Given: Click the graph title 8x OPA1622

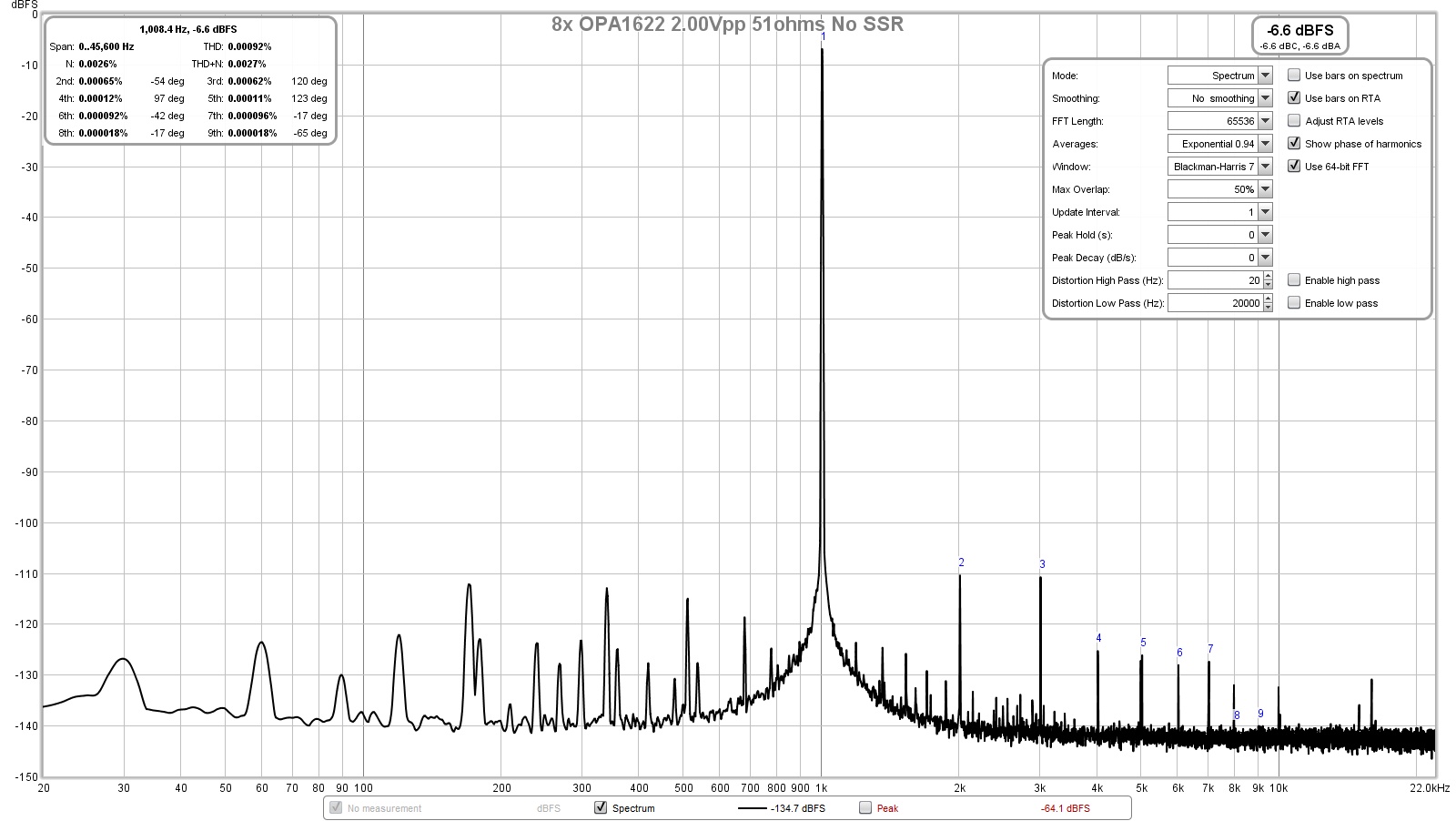Looking at the screenshot, I should [x=727, y=25].
